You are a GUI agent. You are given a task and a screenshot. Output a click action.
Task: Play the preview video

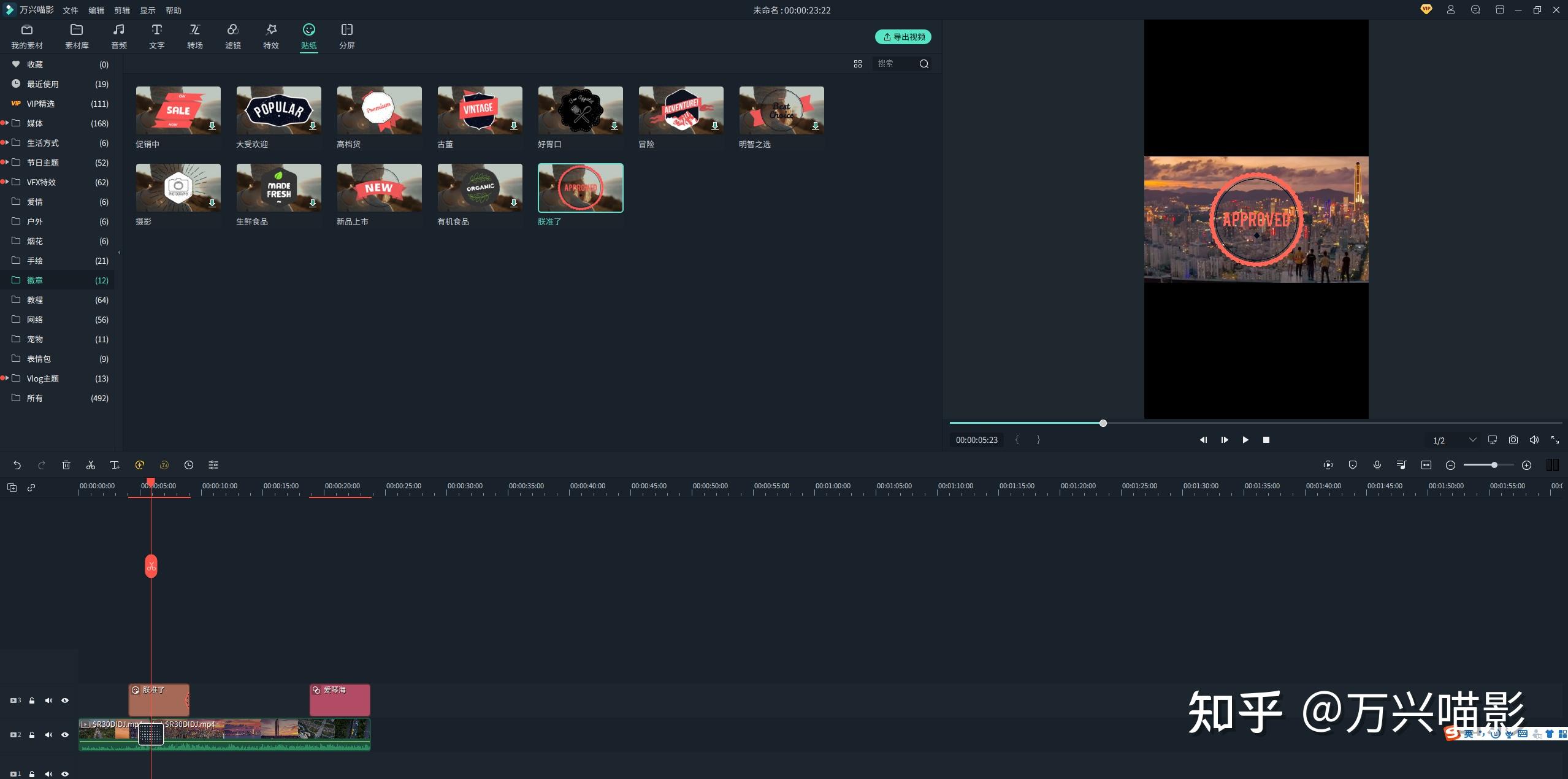pyautogui.click(x=1245, y=440)
